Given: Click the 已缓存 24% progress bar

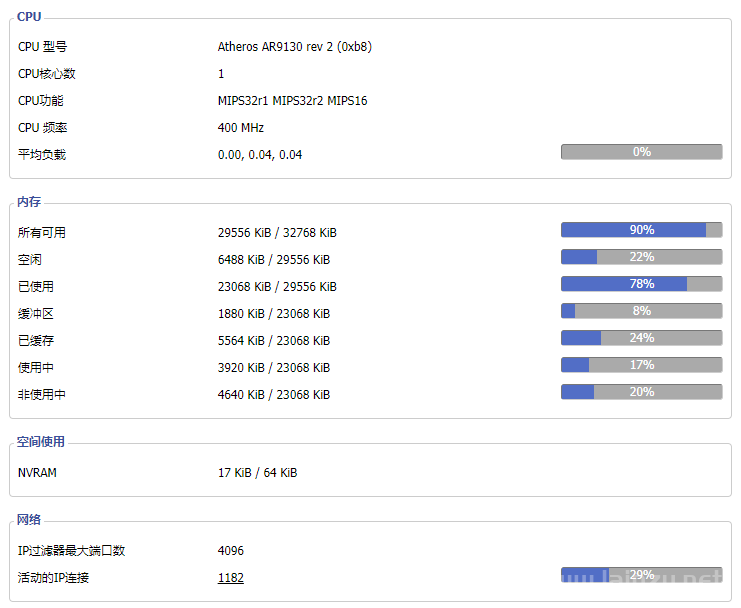Looking at the screenshot, I should (x=641, y=338).
